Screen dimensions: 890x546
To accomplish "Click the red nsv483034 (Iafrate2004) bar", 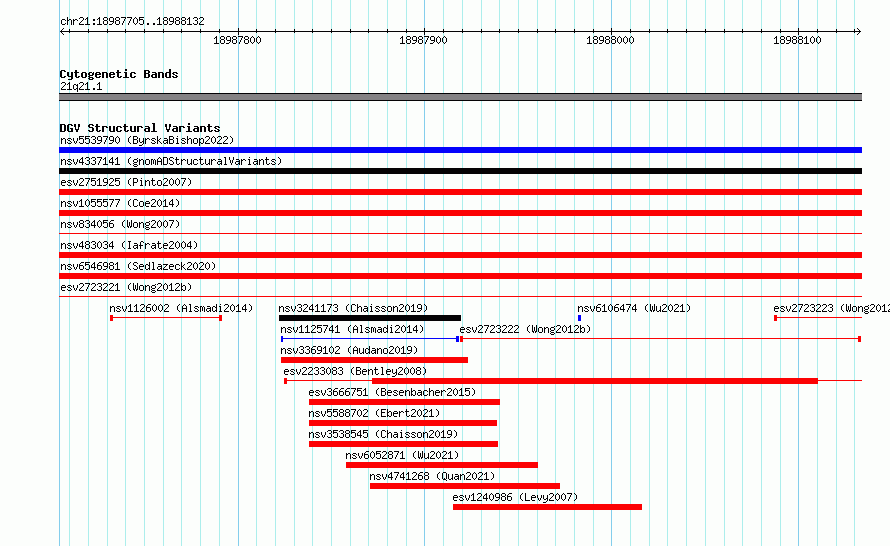I will (x=460, y=255).
